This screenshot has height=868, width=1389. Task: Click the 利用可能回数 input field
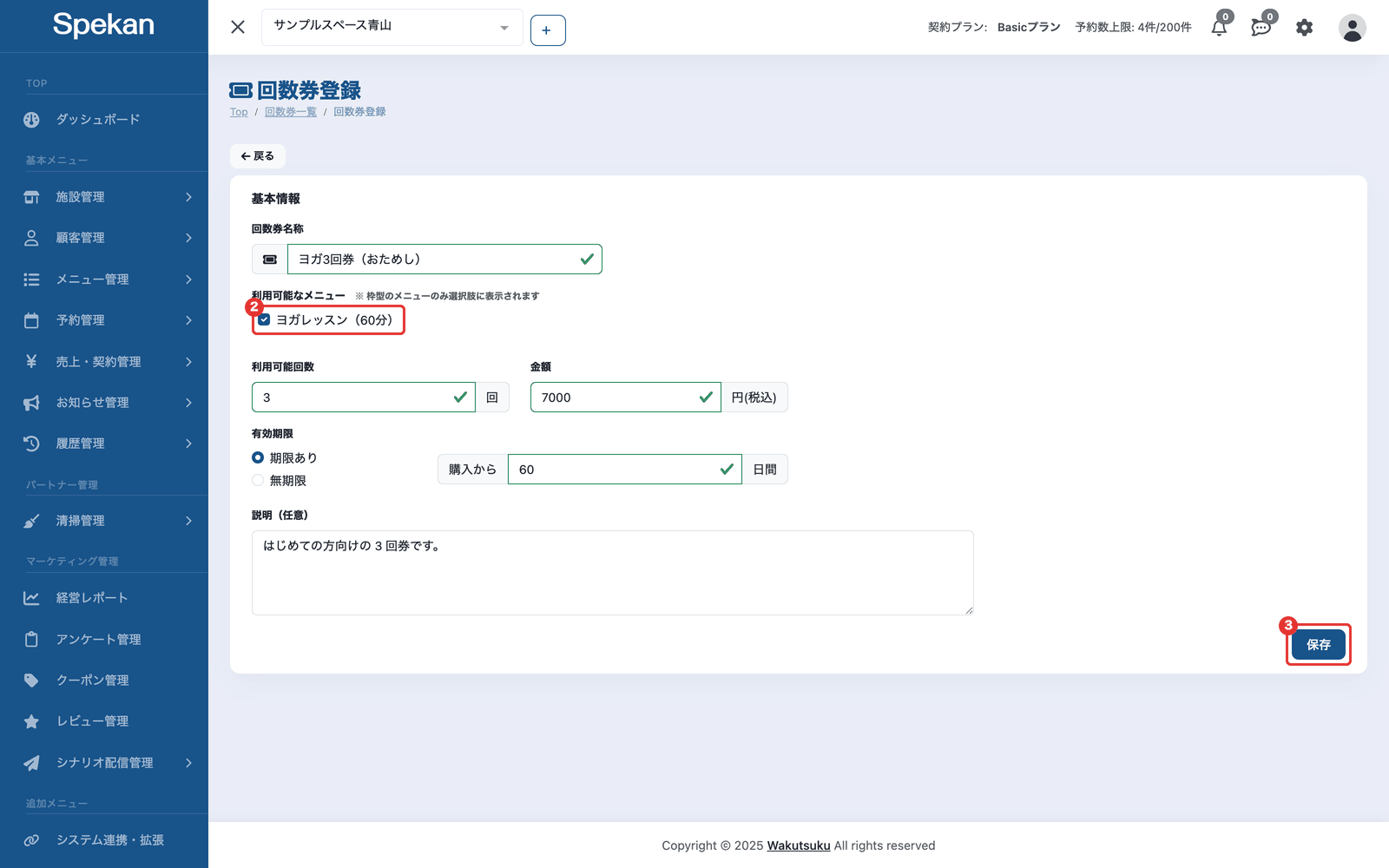tap(364, 398)
